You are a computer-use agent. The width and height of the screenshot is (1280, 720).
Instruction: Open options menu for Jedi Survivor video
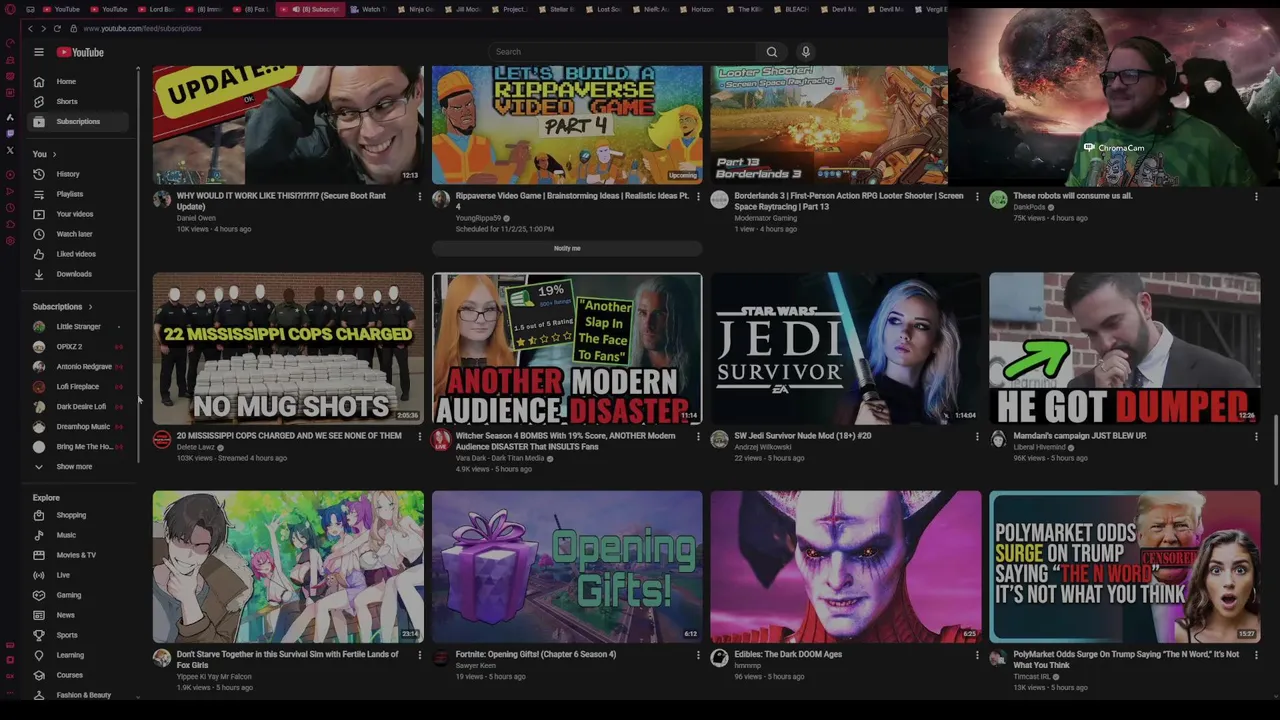[977, 437]
